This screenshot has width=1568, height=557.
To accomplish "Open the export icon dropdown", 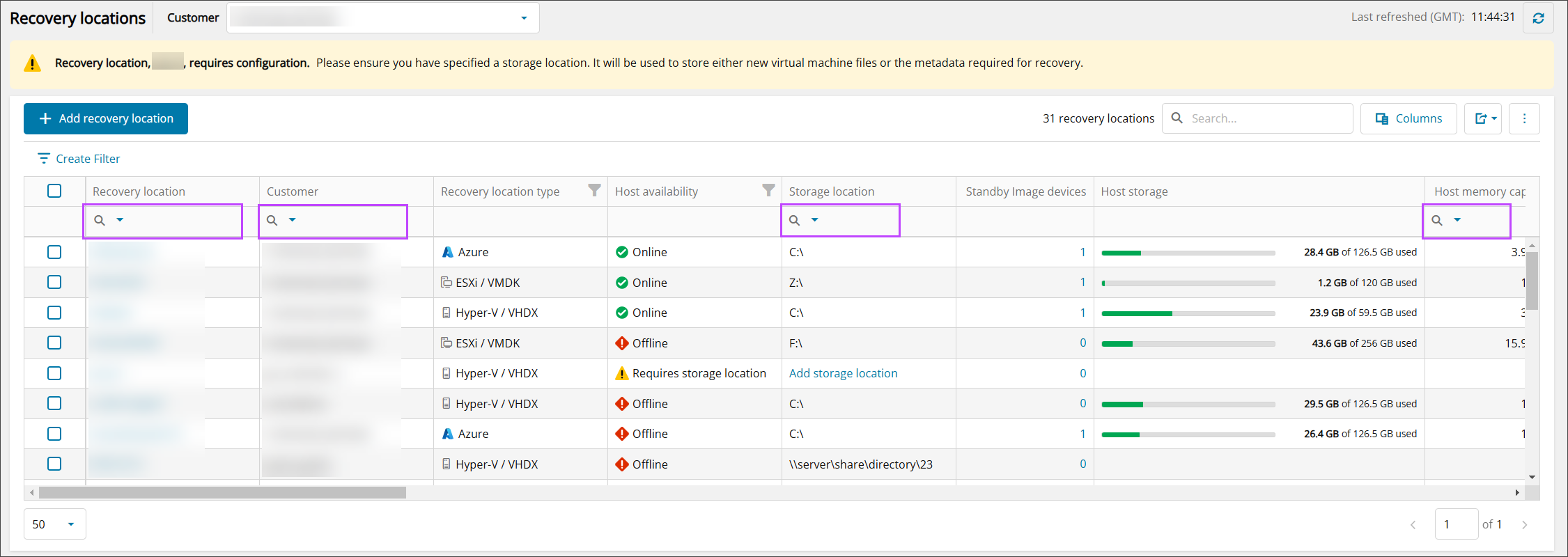I will click(x=1483, y=118).
